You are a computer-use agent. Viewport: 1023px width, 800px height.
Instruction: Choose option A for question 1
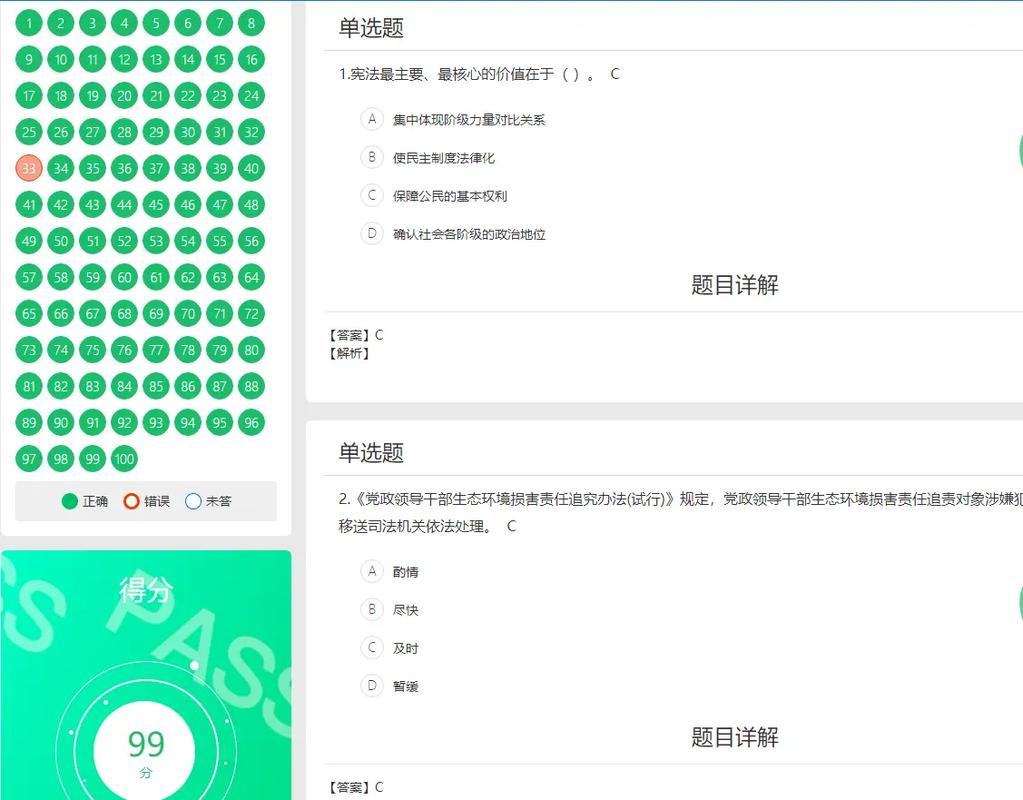(x=372, y=119)
